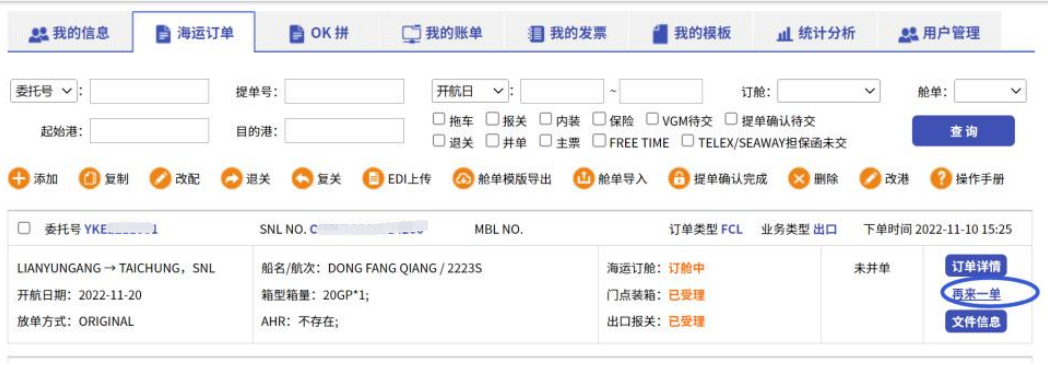Screen dimensions: 1048x379
Task: Click the 添加 (add) plus icon
Action: (x=19, y=178)
